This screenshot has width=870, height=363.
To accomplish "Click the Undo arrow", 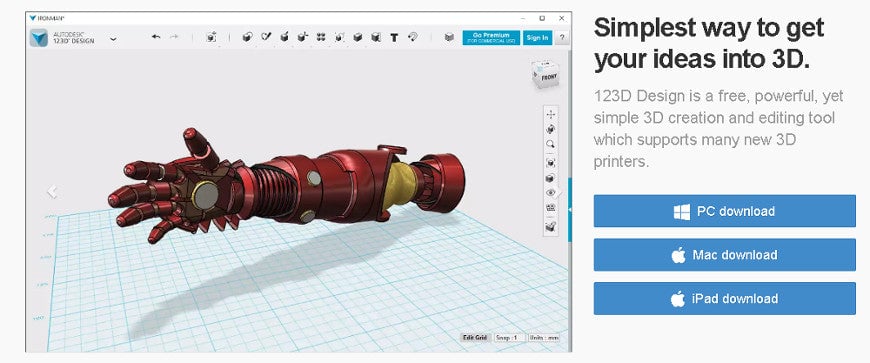I will click(156, 37).
